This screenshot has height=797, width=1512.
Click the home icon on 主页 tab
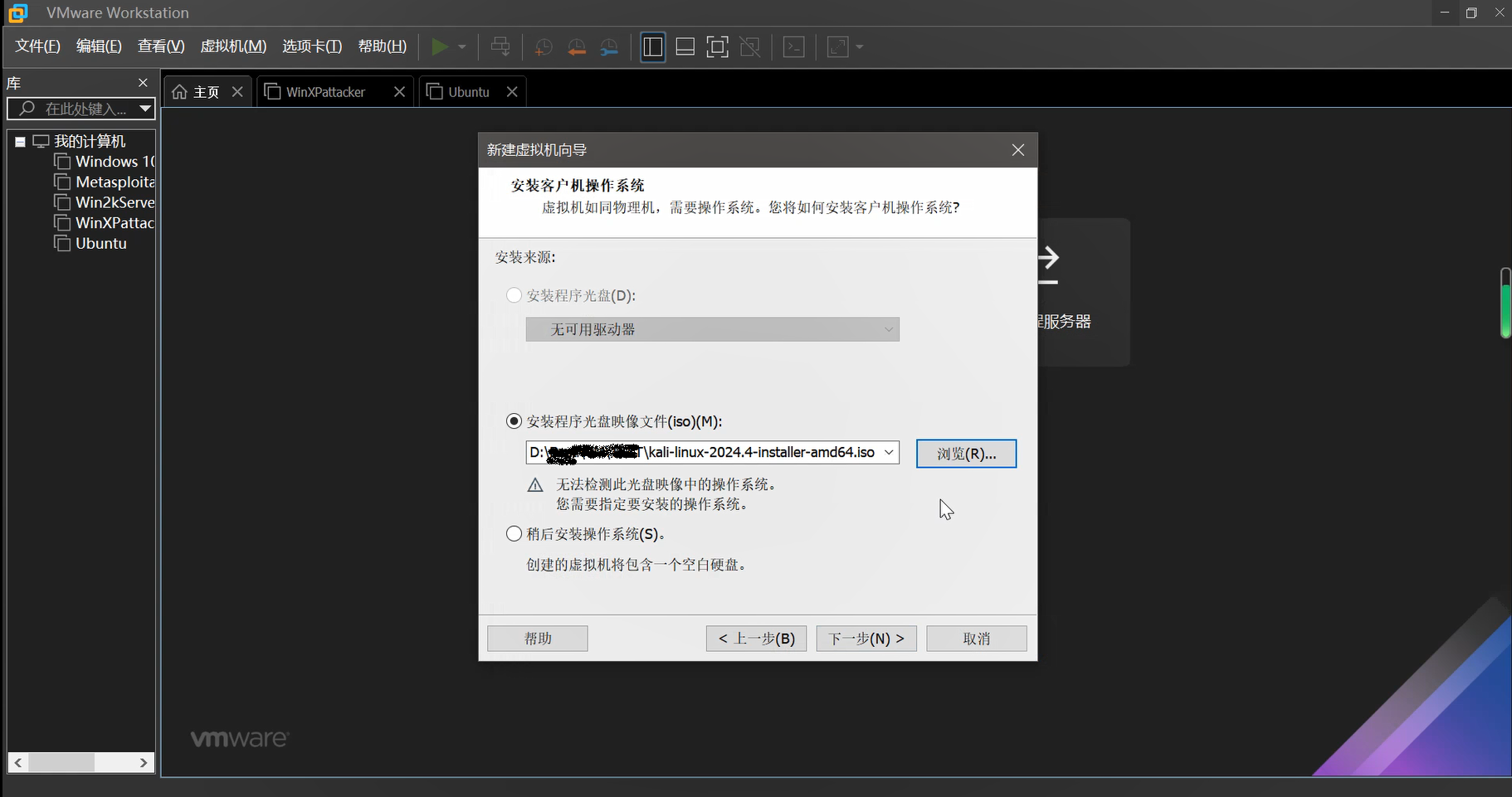click(179, 92)
